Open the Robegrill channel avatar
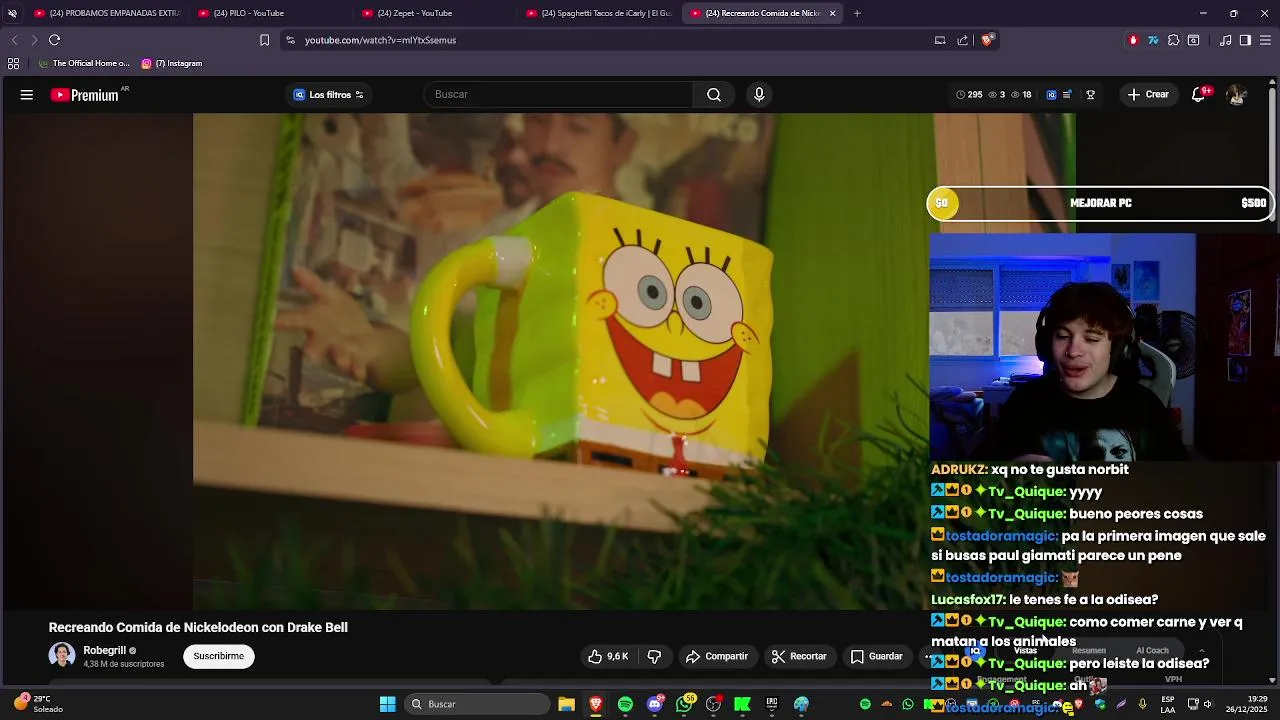 click(x=62, y=656)
